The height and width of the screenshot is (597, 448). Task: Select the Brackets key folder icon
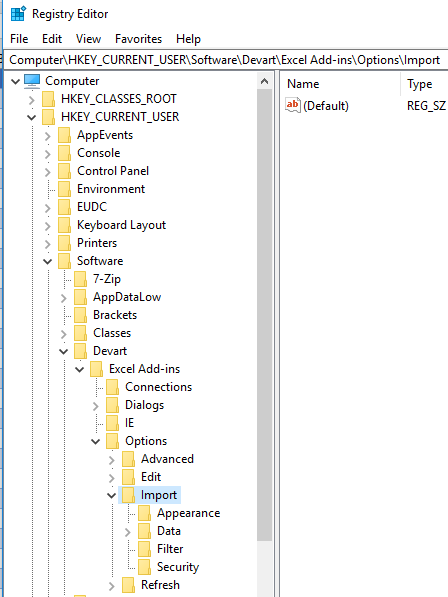pos(80,315)
